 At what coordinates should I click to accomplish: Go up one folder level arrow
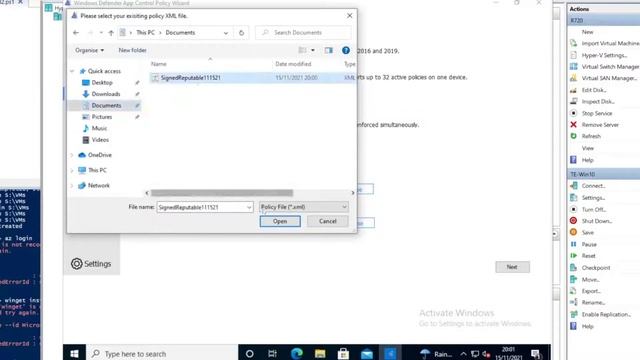111,33
